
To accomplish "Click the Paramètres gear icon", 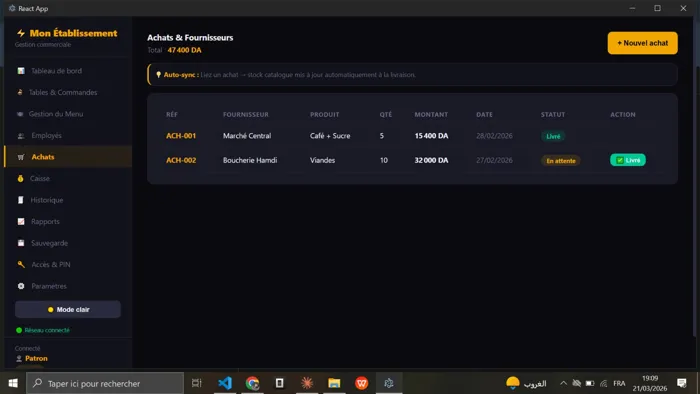I will click(x=21, y=286).
